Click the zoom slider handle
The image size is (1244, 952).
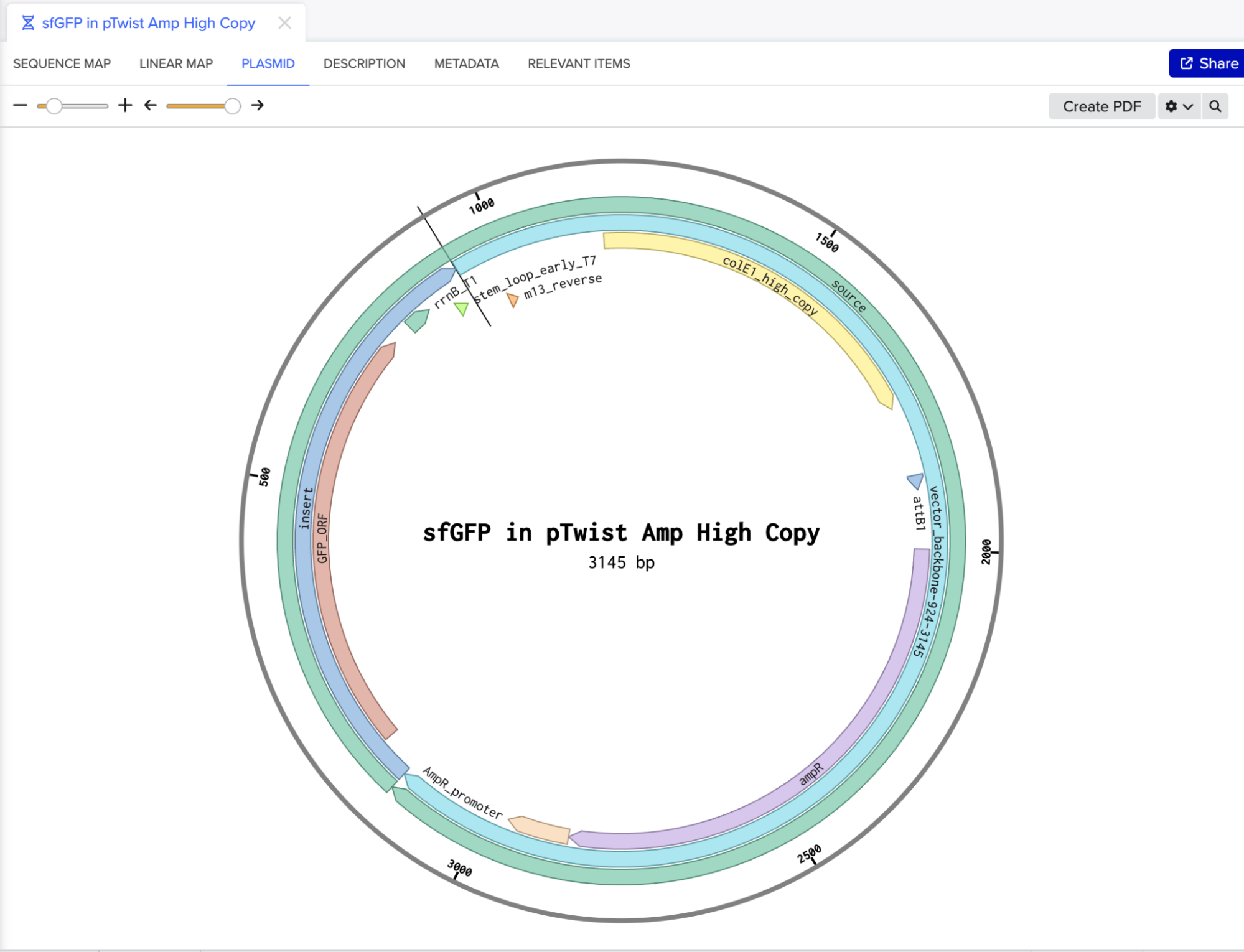[54, 106]
